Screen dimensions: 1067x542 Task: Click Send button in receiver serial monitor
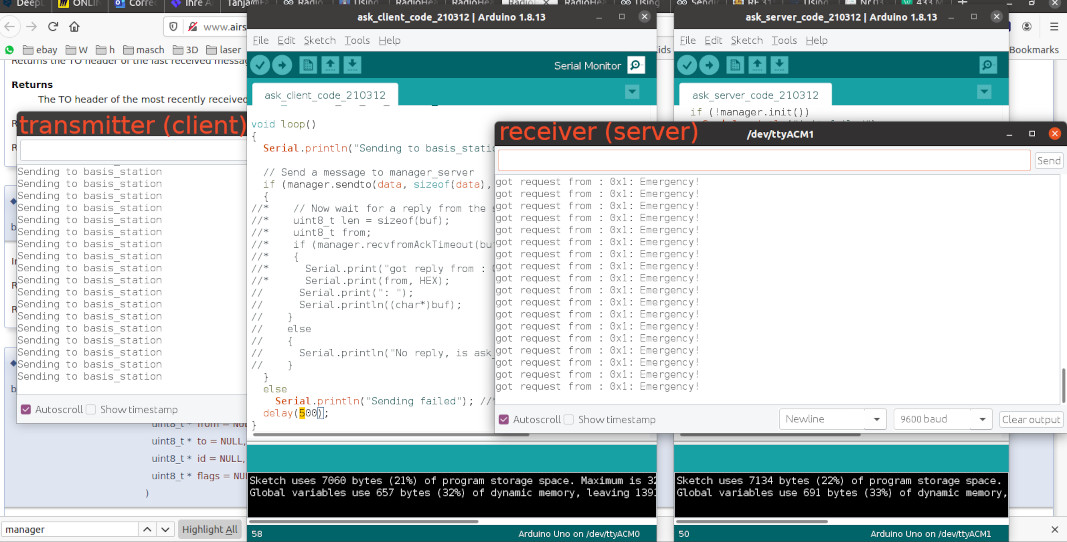tap(1048, 161)
